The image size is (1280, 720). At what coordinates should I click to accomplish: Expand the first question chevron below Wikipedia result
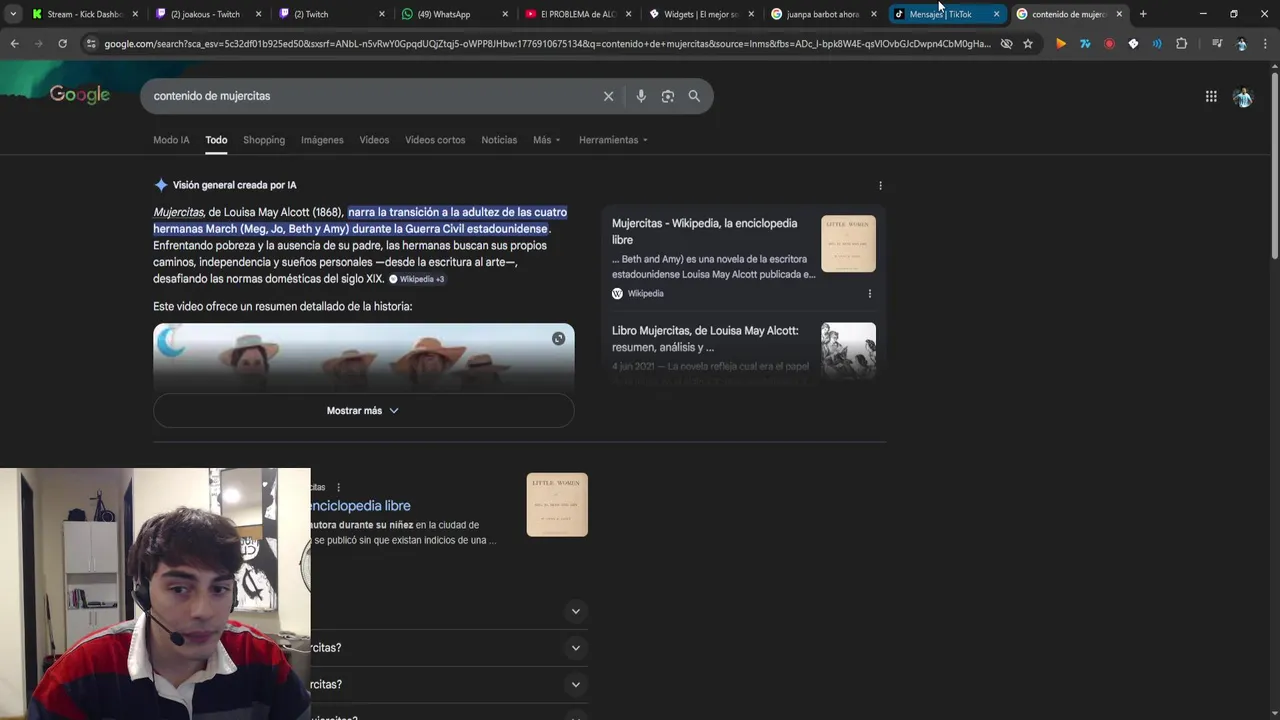[x=575, y=611]
